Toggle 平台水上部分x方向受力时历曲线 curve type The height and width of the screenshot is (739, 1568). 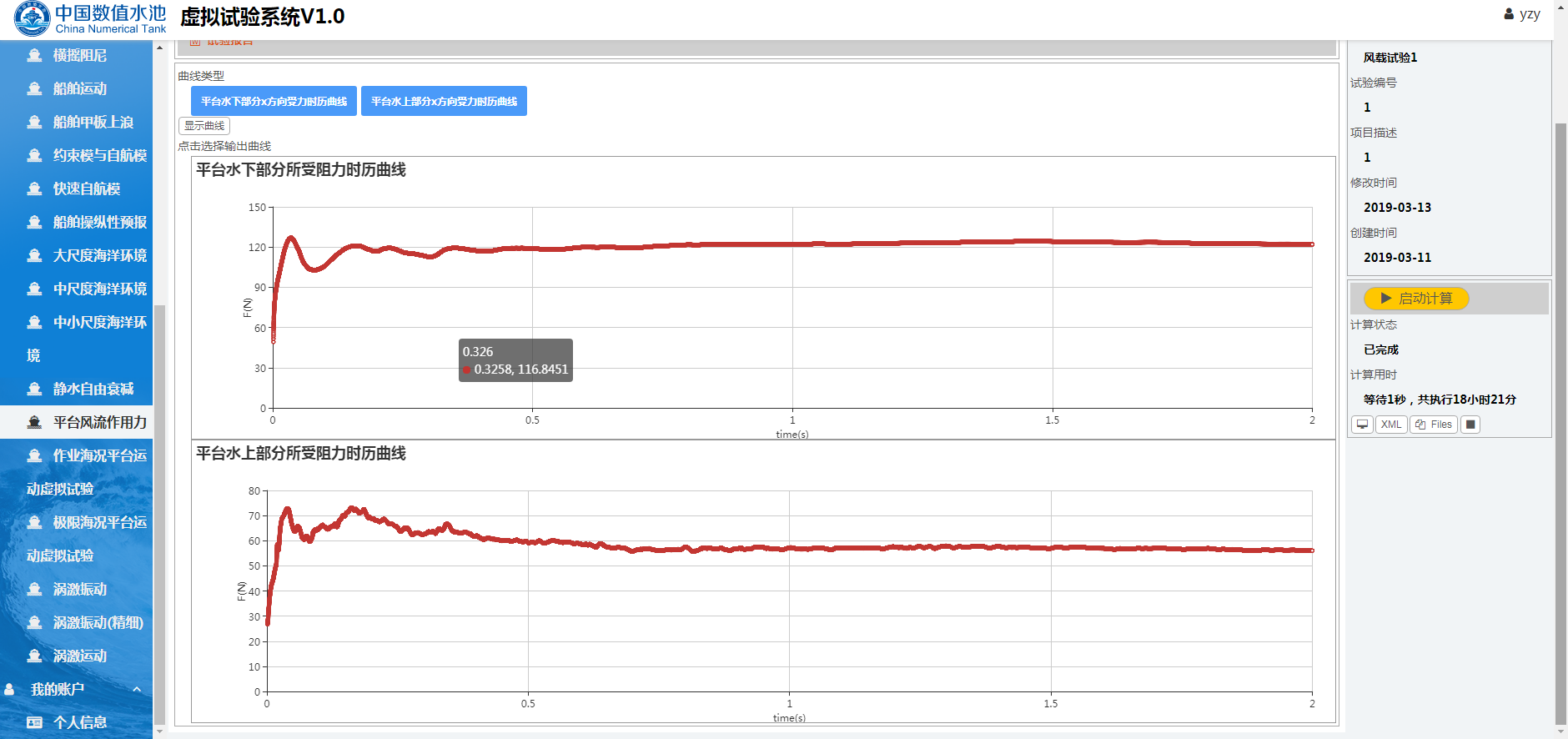[444, 101]
